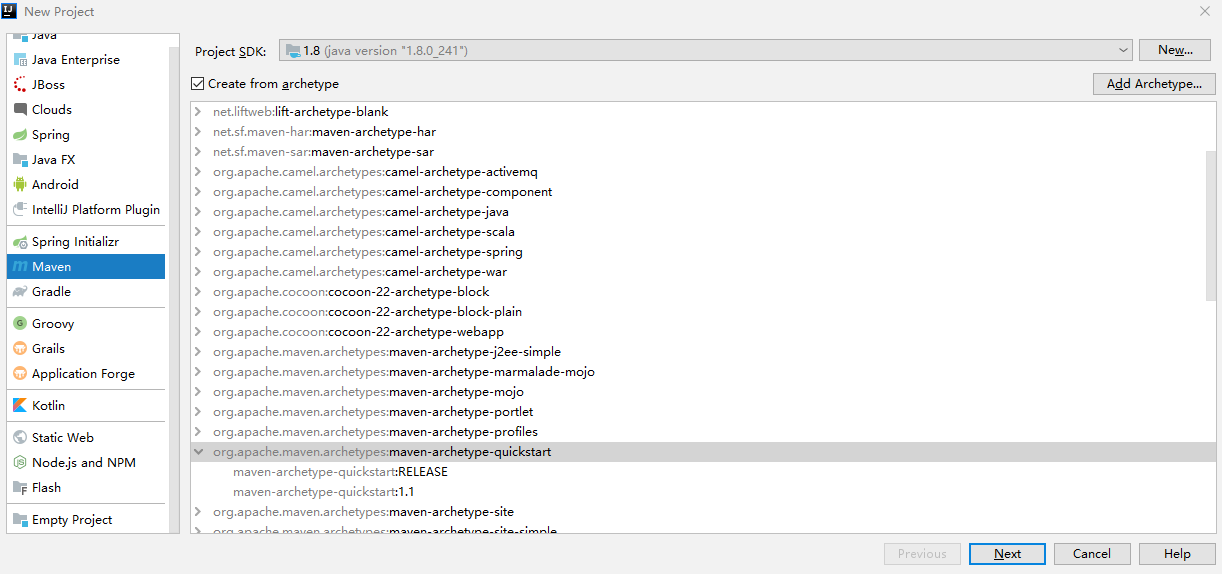
Task: Select camel-archetype-scala row
Action: click(x=698, y=232)
